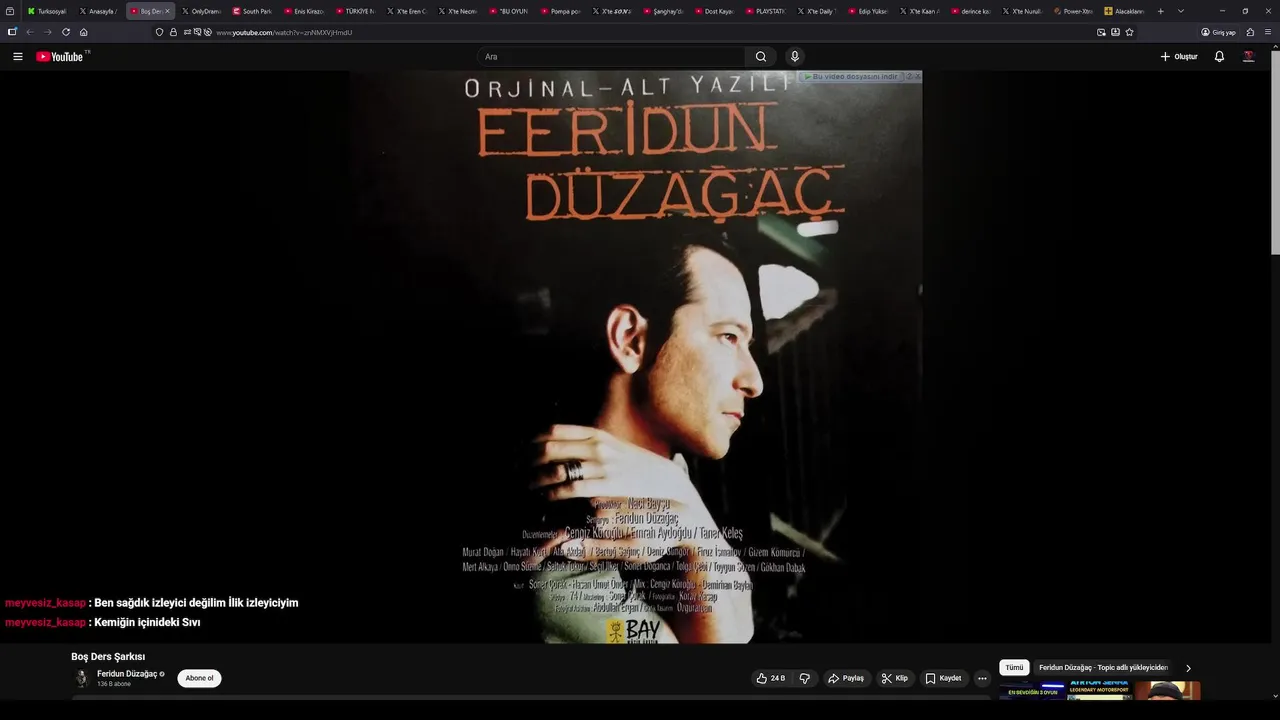Switch to the Power-Xtra tab
Viewport: 1280px width, 720px height.
click(1075, 11)
